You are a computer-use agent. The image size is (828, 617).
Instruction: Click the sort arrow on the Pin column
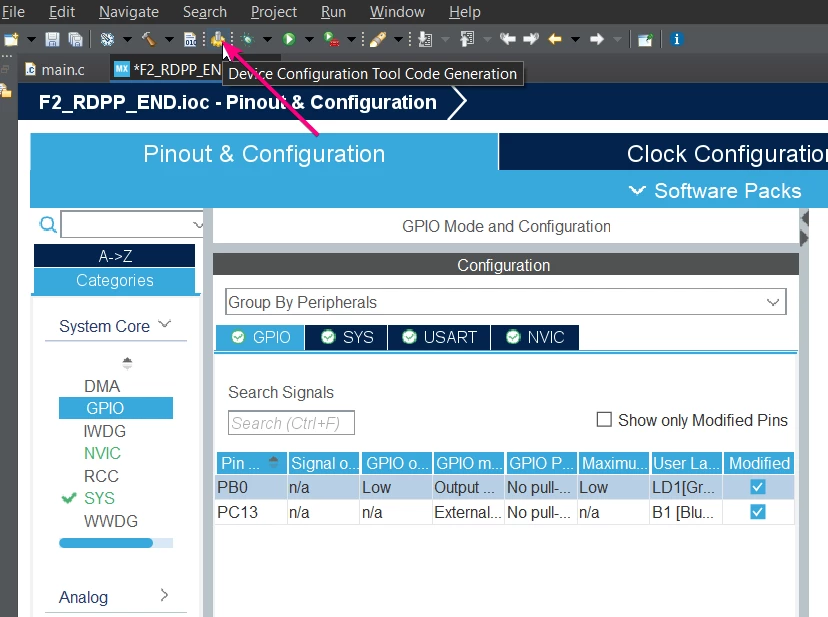(x=273, y=462)
